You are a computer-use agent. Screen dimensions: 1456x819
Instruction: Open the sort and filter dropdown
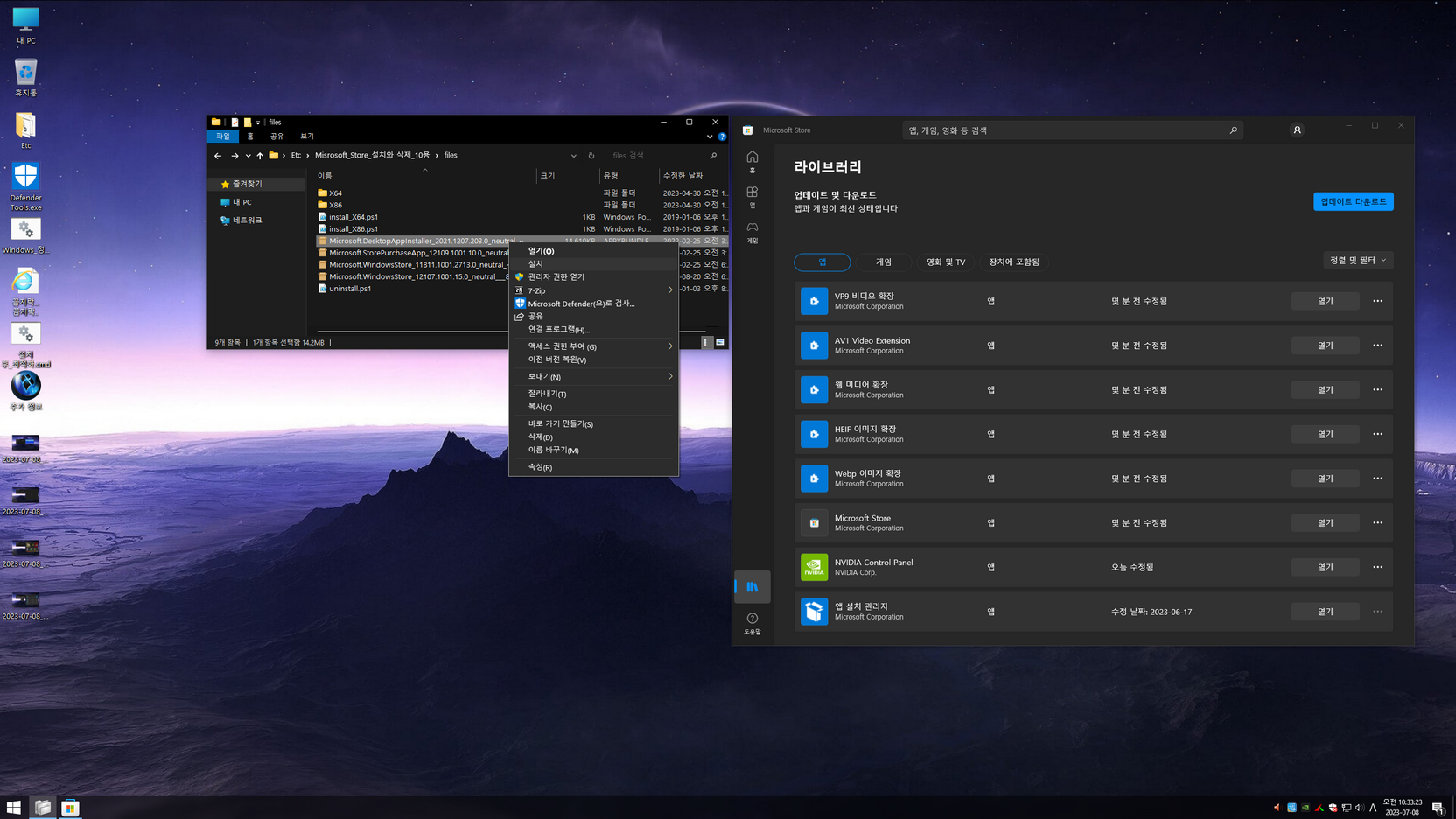(x=1357, y=261)
